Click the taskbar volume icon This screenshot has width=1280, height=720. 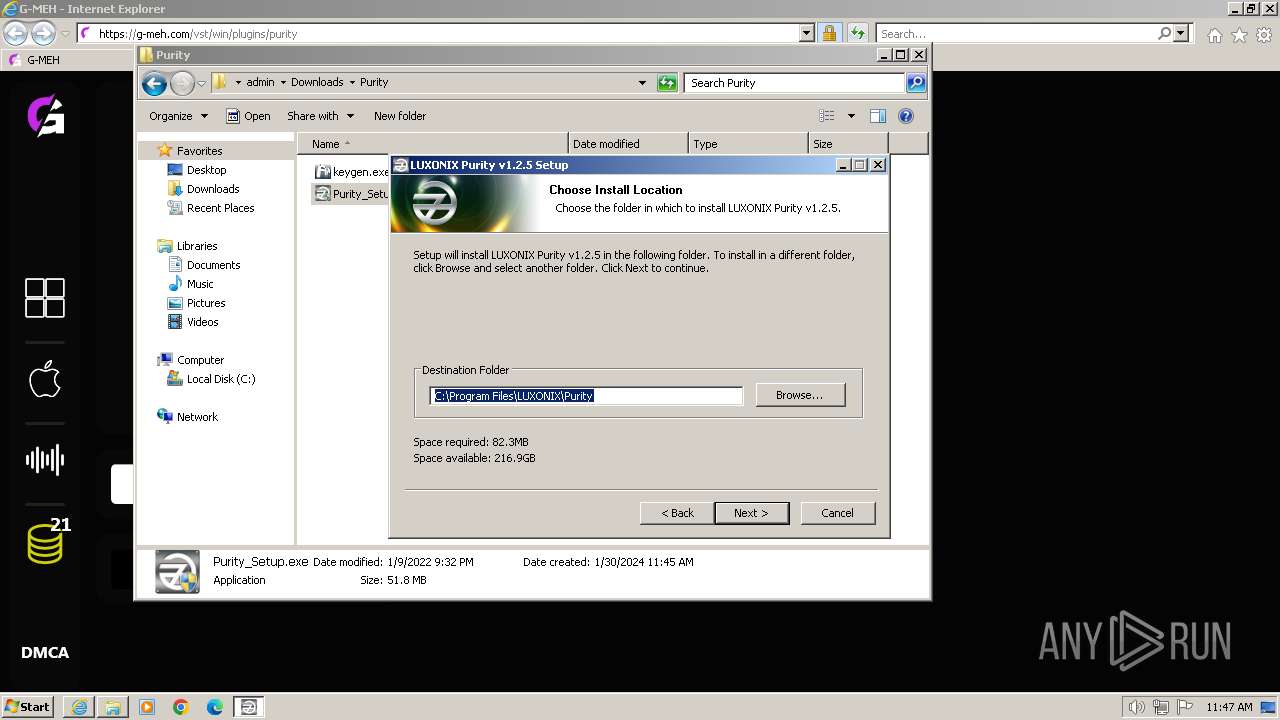pyautogui.click(x=1136, y=707)
